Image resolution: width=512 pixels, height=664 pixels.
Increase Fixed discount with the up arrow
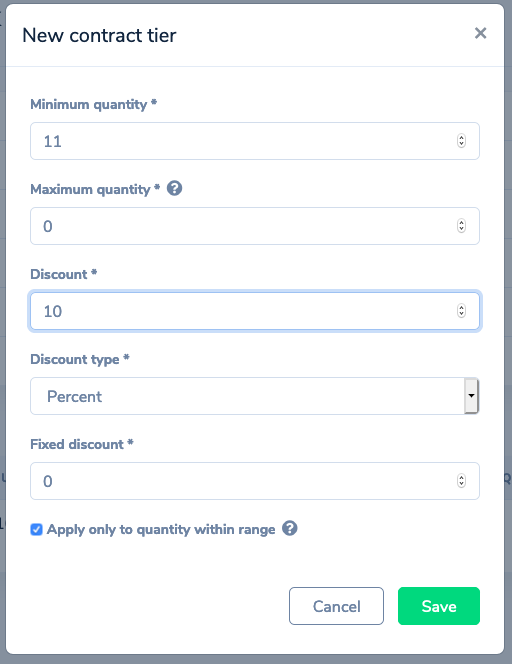coord(461,477)
